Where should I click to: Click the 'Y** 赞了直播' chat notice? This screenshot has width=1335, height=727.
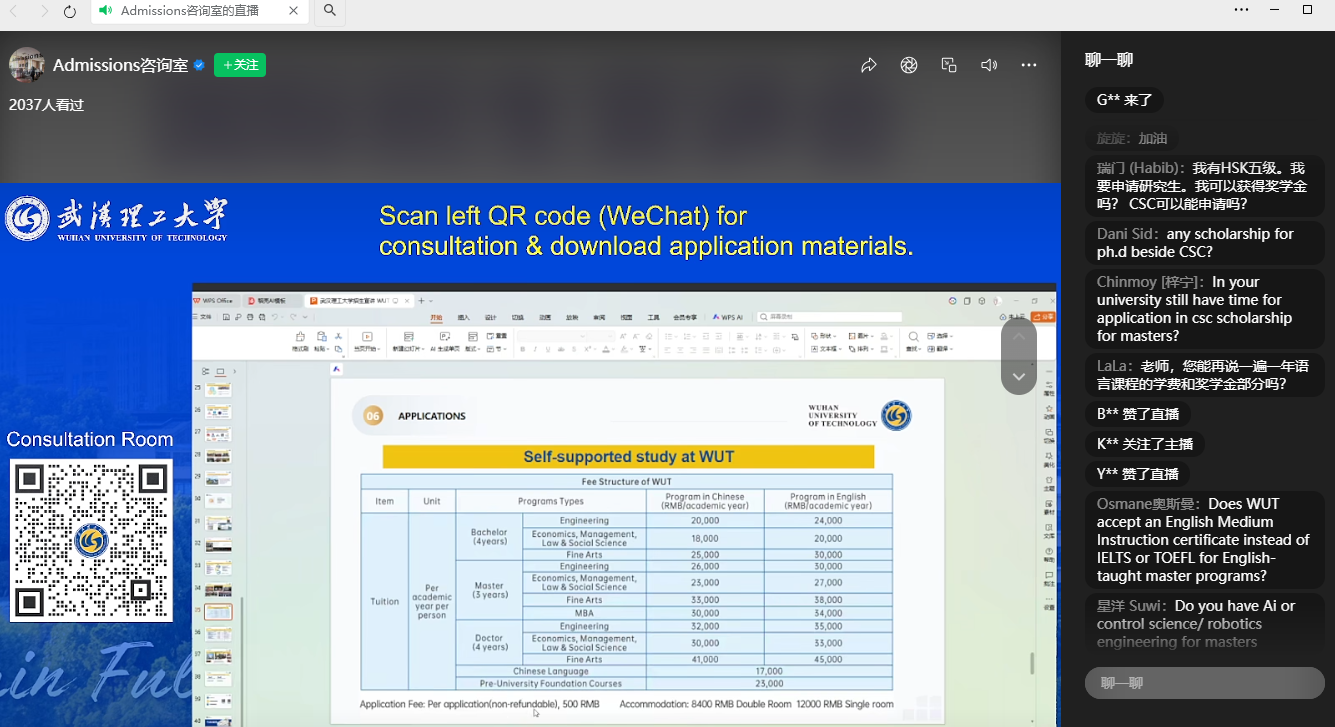click(x=1137, y=474)
